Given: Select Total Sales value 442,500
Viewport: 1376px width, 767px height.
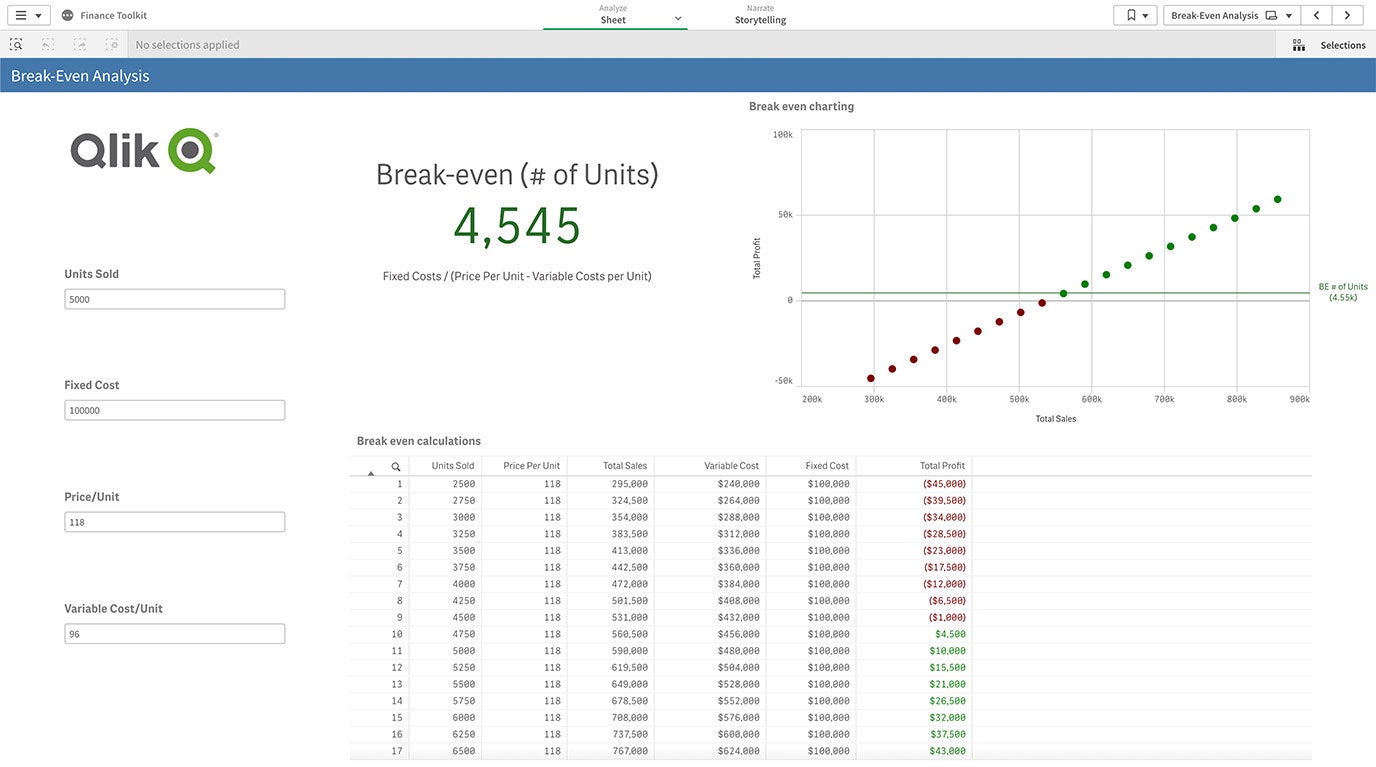Looking at the screenshot, I should click(630, 567).
